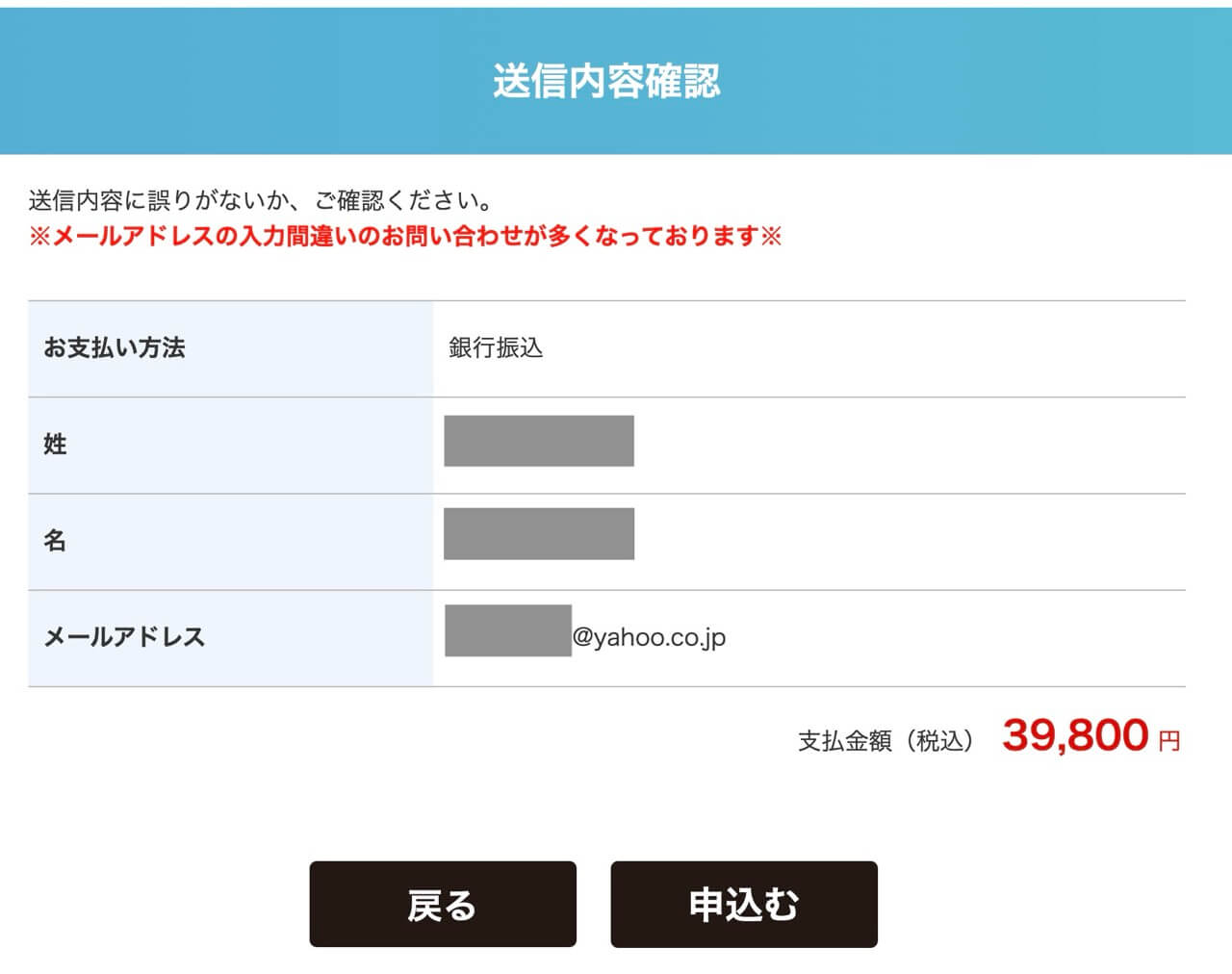Click the masked surname value box
1232x974 pixels.
tap(539, 441)
